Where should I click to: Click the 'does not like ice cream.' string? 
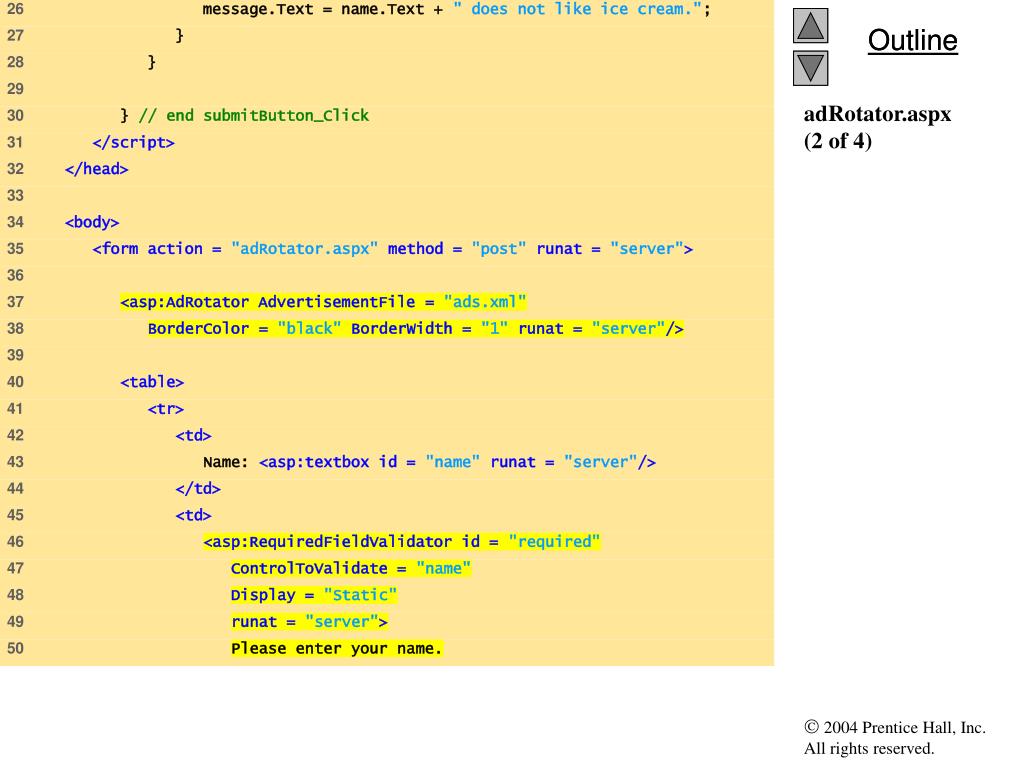click(577, 9)
